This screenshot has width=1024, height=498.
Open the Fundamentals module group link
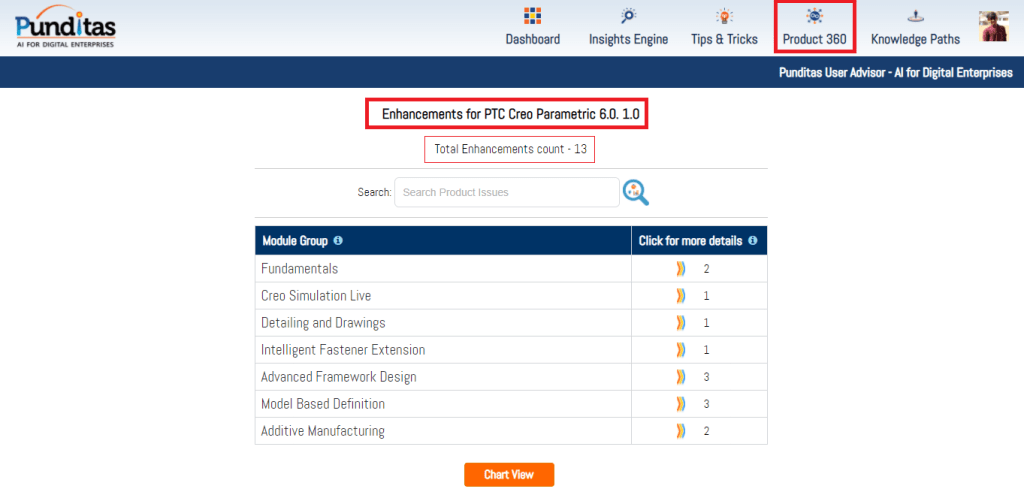pyautogui.click(x=299, y=269)
